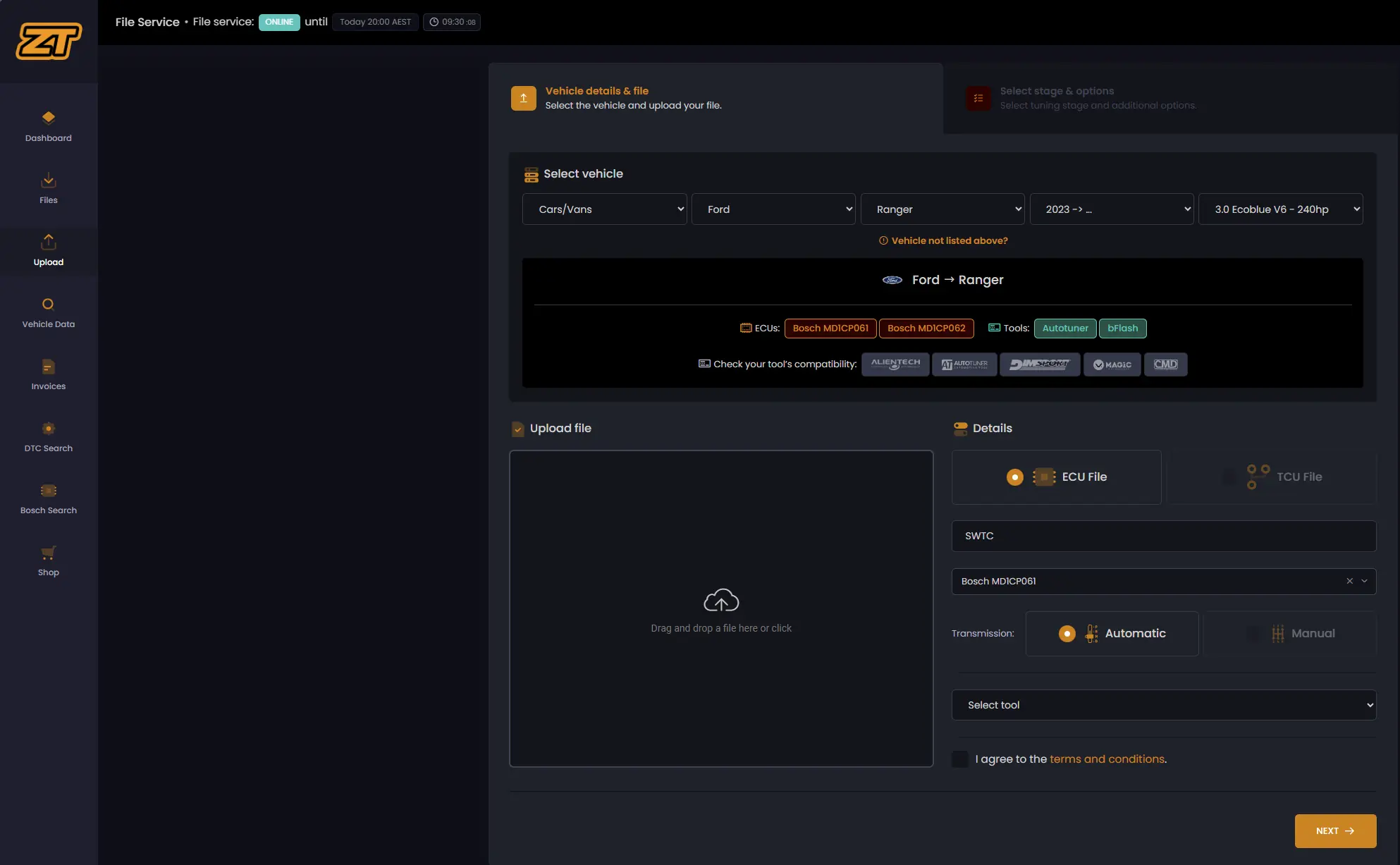Choose Automatic transmission radio

tap(1067, 634)
